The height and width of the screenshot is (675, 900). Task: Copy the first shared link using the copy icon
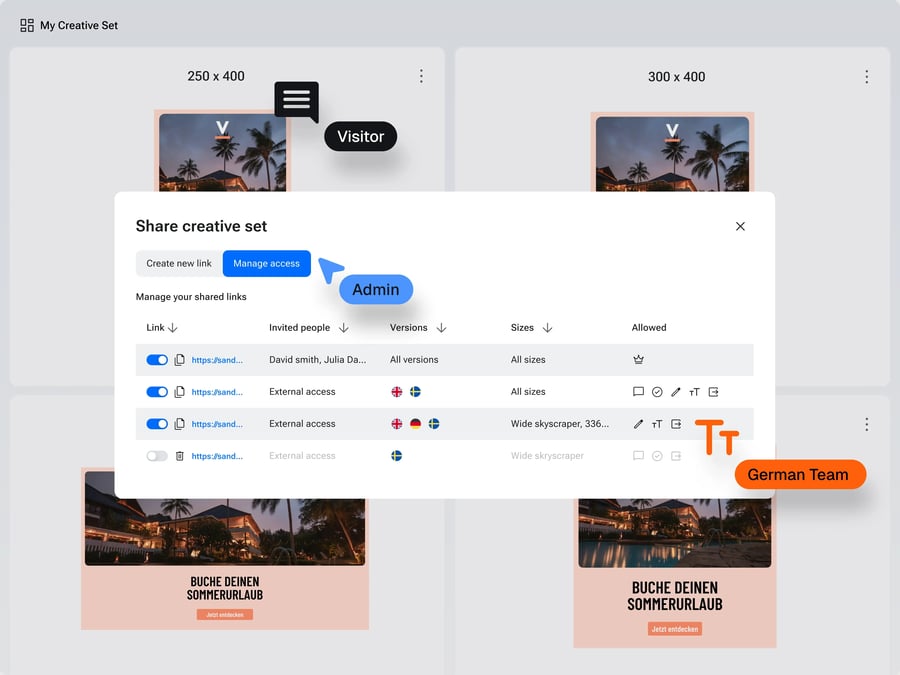pyautogui.click(x=180, y=360)
